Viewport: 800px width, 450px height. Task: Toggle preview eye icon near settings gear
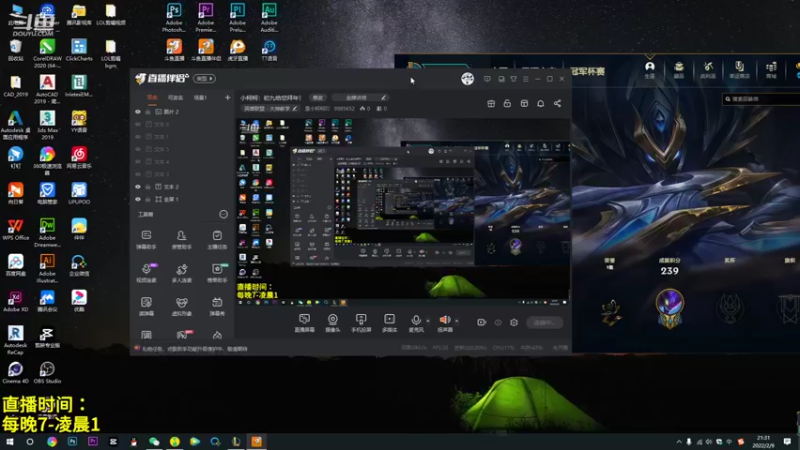click(x=498, y=322)
